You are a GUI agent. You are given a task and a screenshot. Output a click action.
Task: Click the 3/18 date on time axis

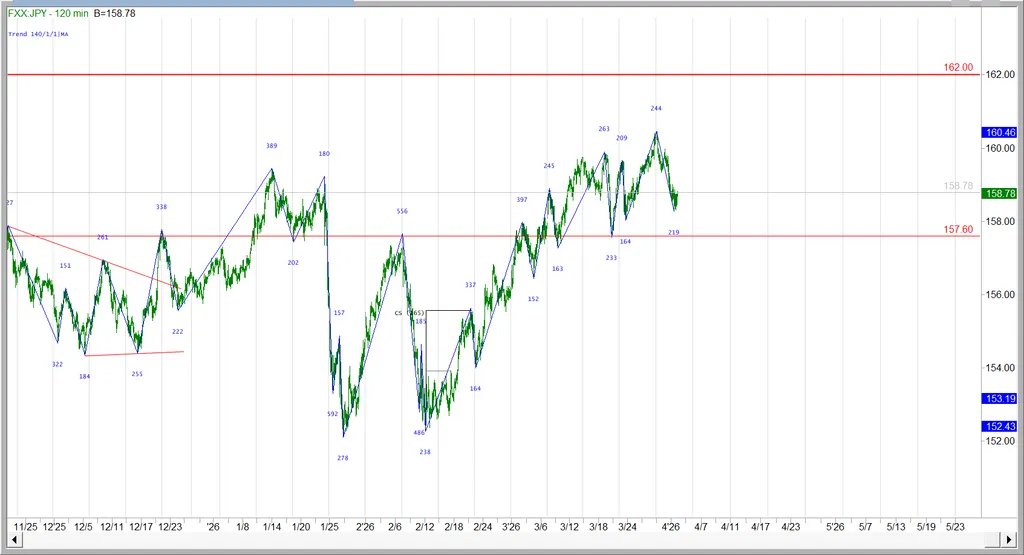(x=599, y=526)
